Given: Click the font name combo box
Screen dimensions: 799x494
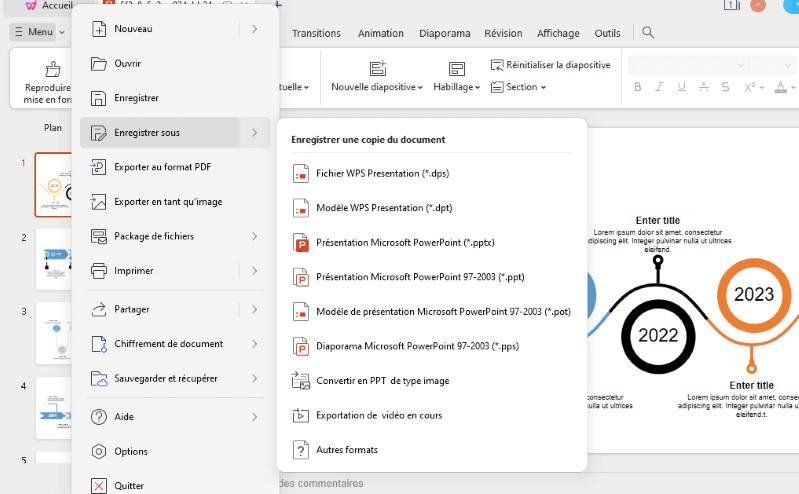Looking at the screenshot, I should 688,65.
